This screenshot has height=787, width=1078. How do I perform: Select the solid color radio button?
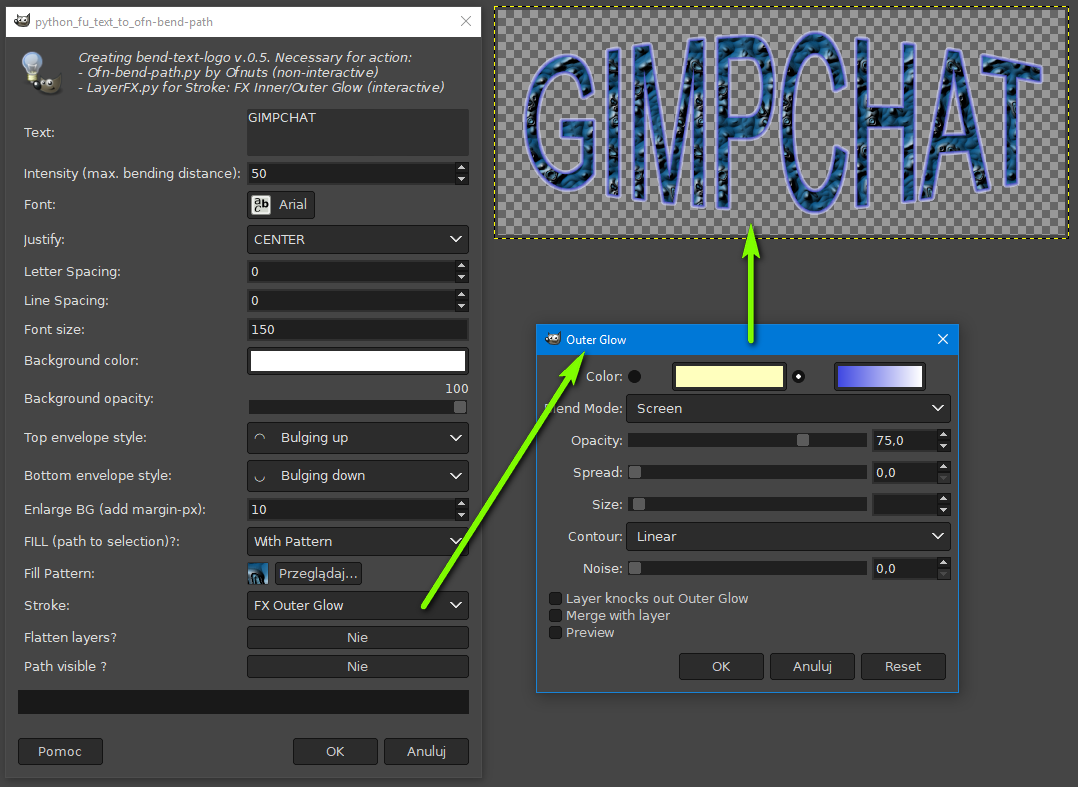pos(635,376)
